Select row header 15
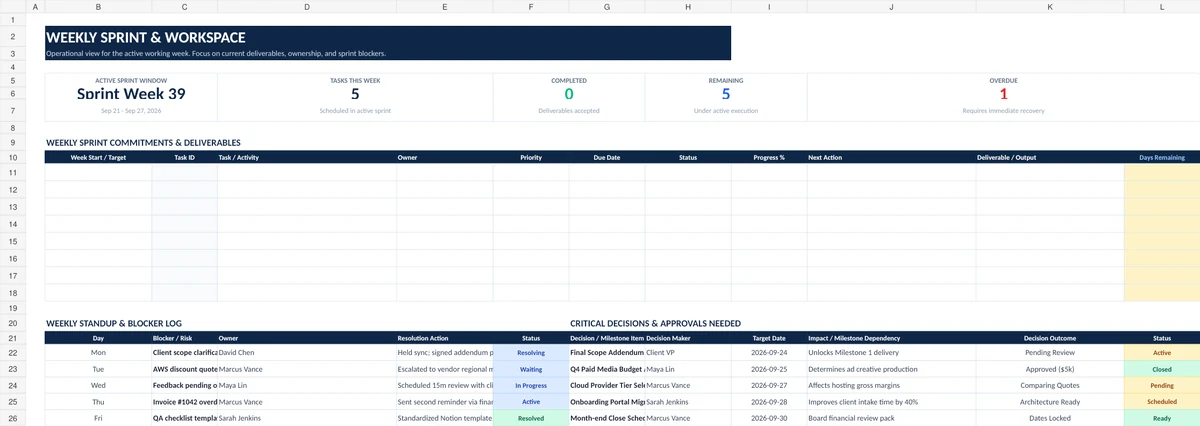 pos(12,241)
